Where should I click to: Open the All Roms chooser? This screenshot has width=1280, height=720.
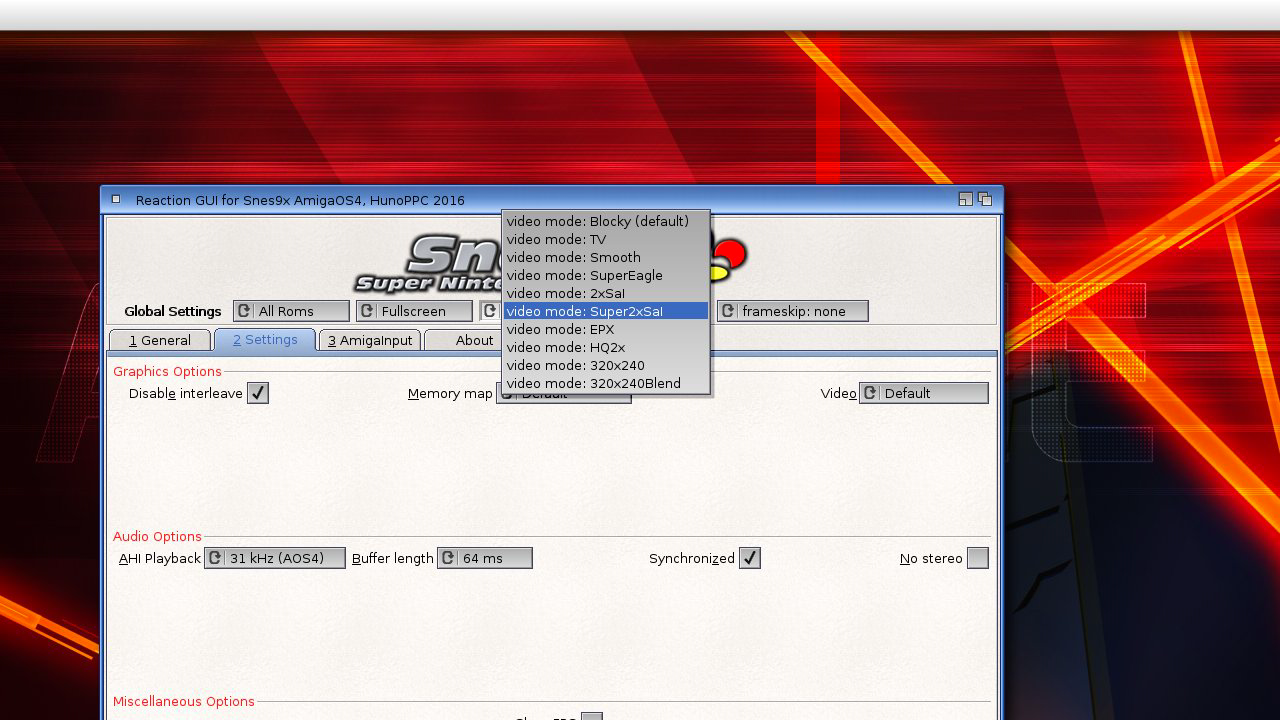291,311
